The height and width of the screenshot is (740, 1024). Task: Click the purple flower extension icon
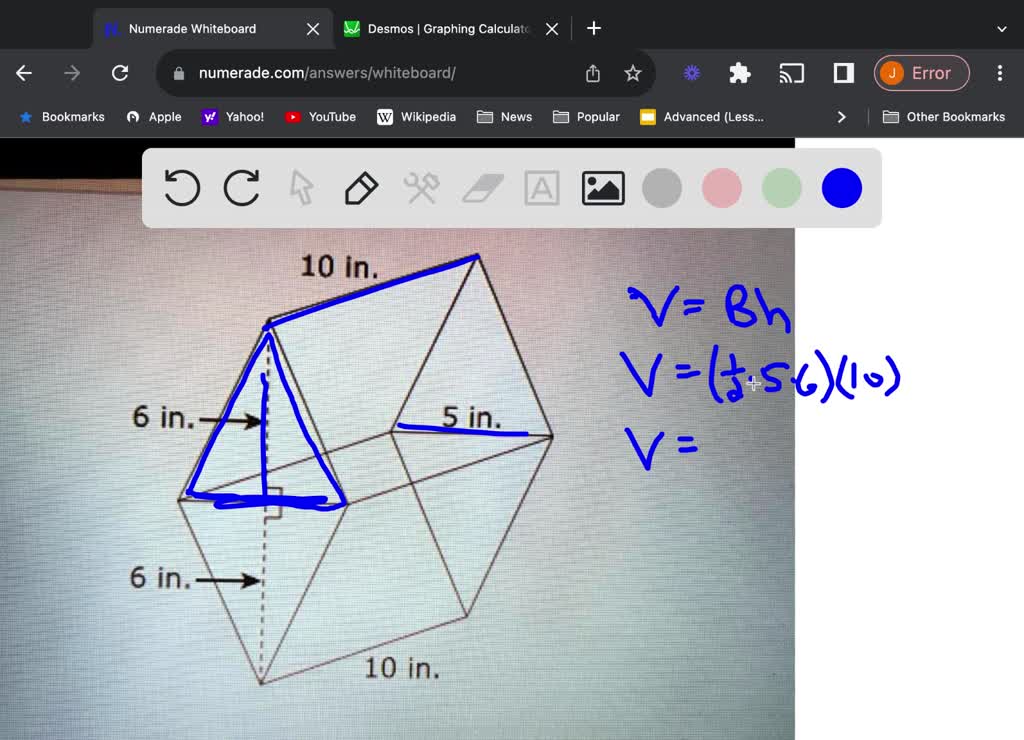[x=691, y=73]
